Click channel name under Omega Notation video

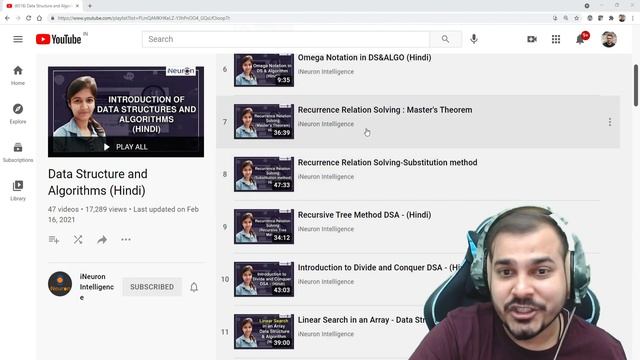(x=326, y=72)
